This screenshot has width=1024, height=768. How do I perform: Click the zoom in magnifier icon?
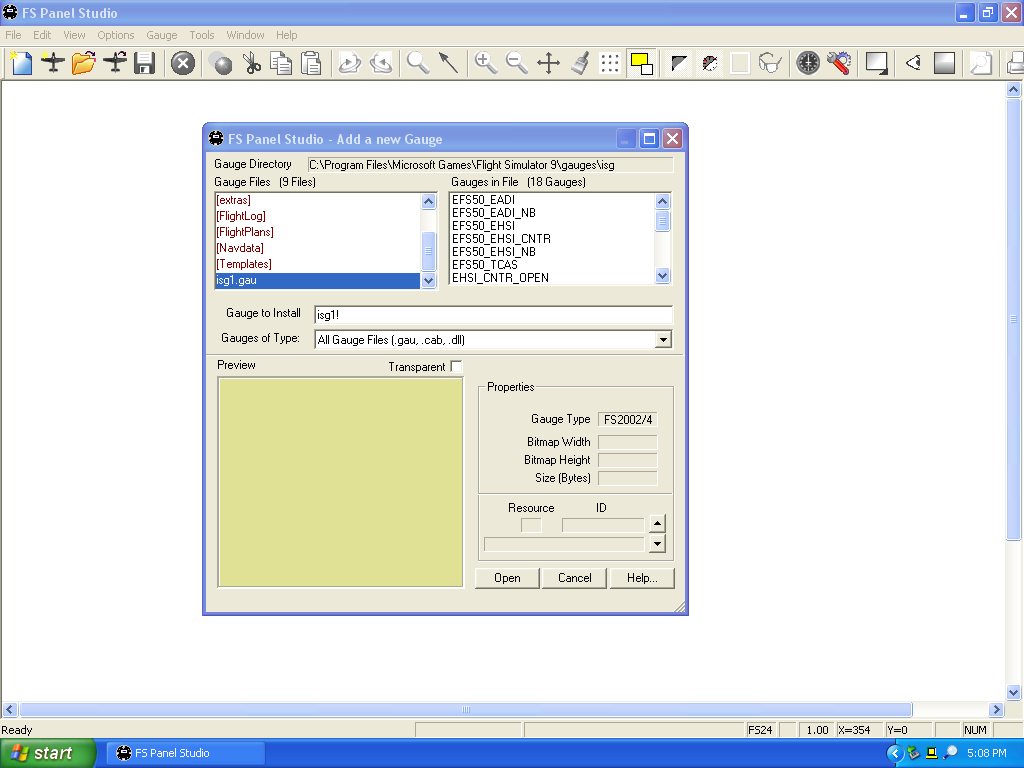click(485, 63)
